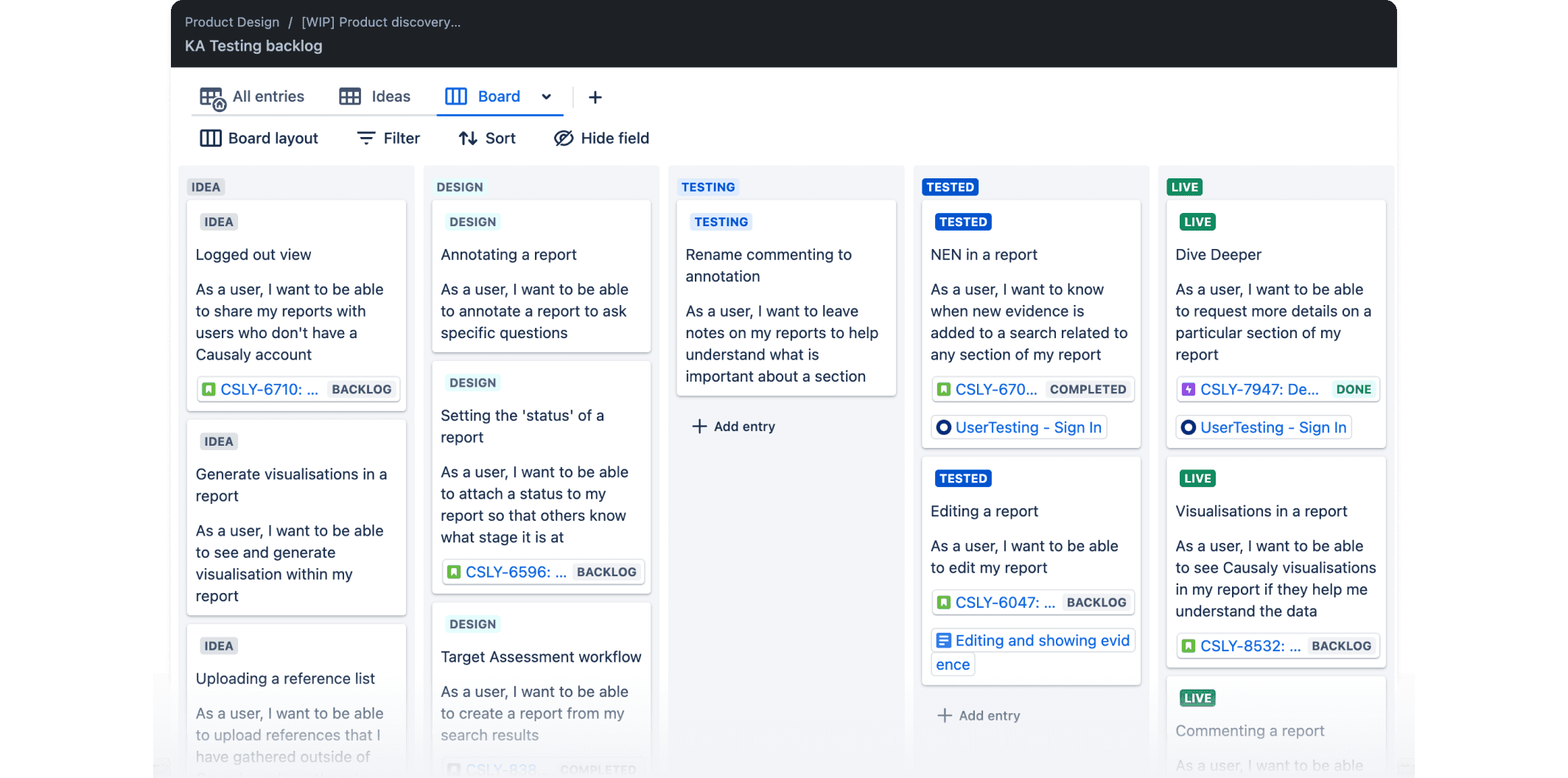Add a new view with the plus icon
1568x778 pixels.
tap(595, 97)
